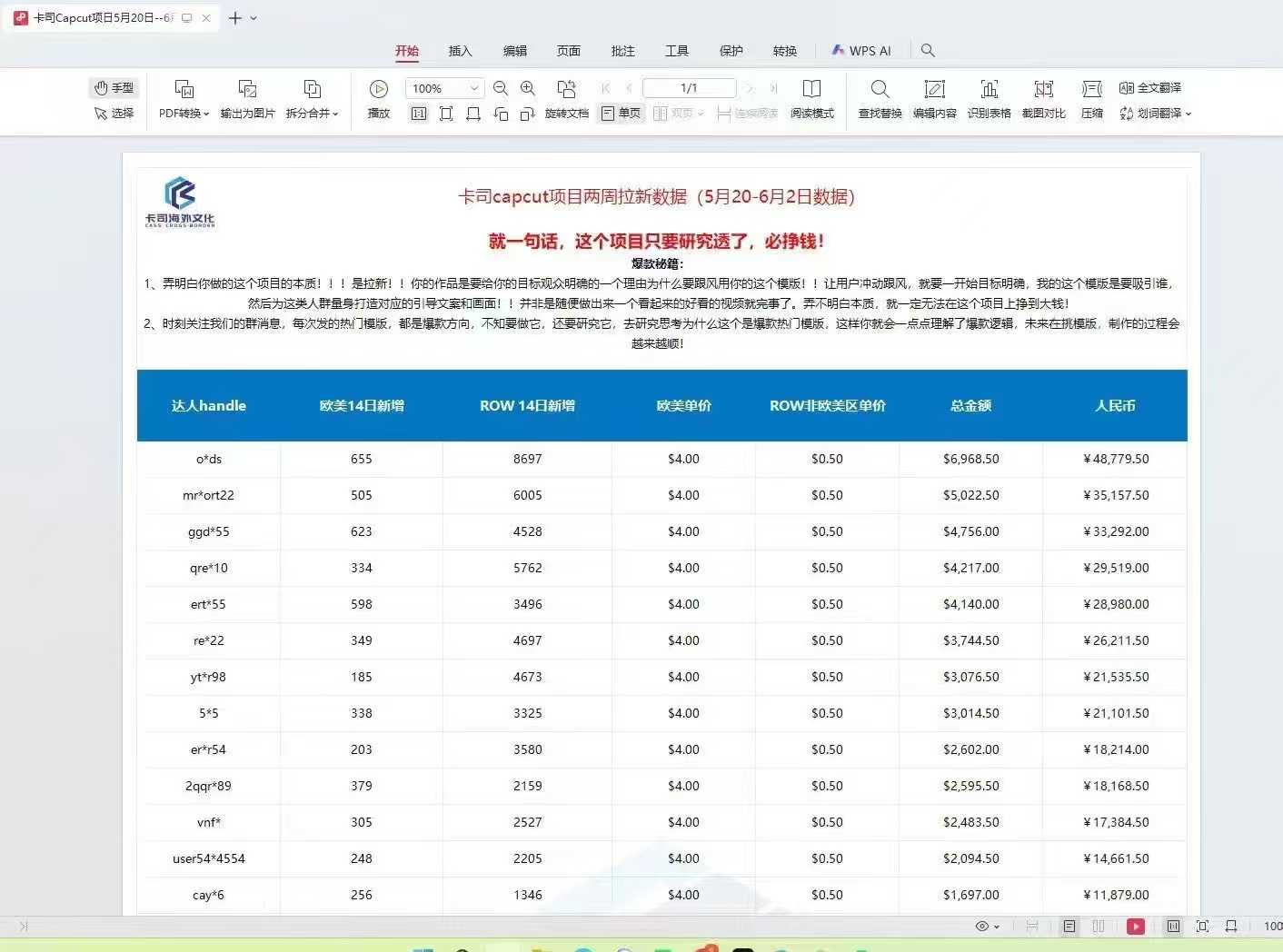Enter 阅读模式 reading mode
This screenshot has width=1283, height=952.
pyautogui.click(x=811, y=100)
